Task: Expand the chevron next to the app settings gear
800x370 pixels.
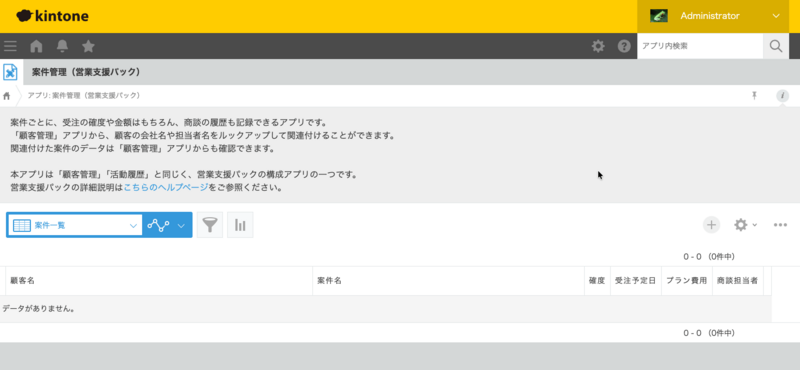Action: 755,225
